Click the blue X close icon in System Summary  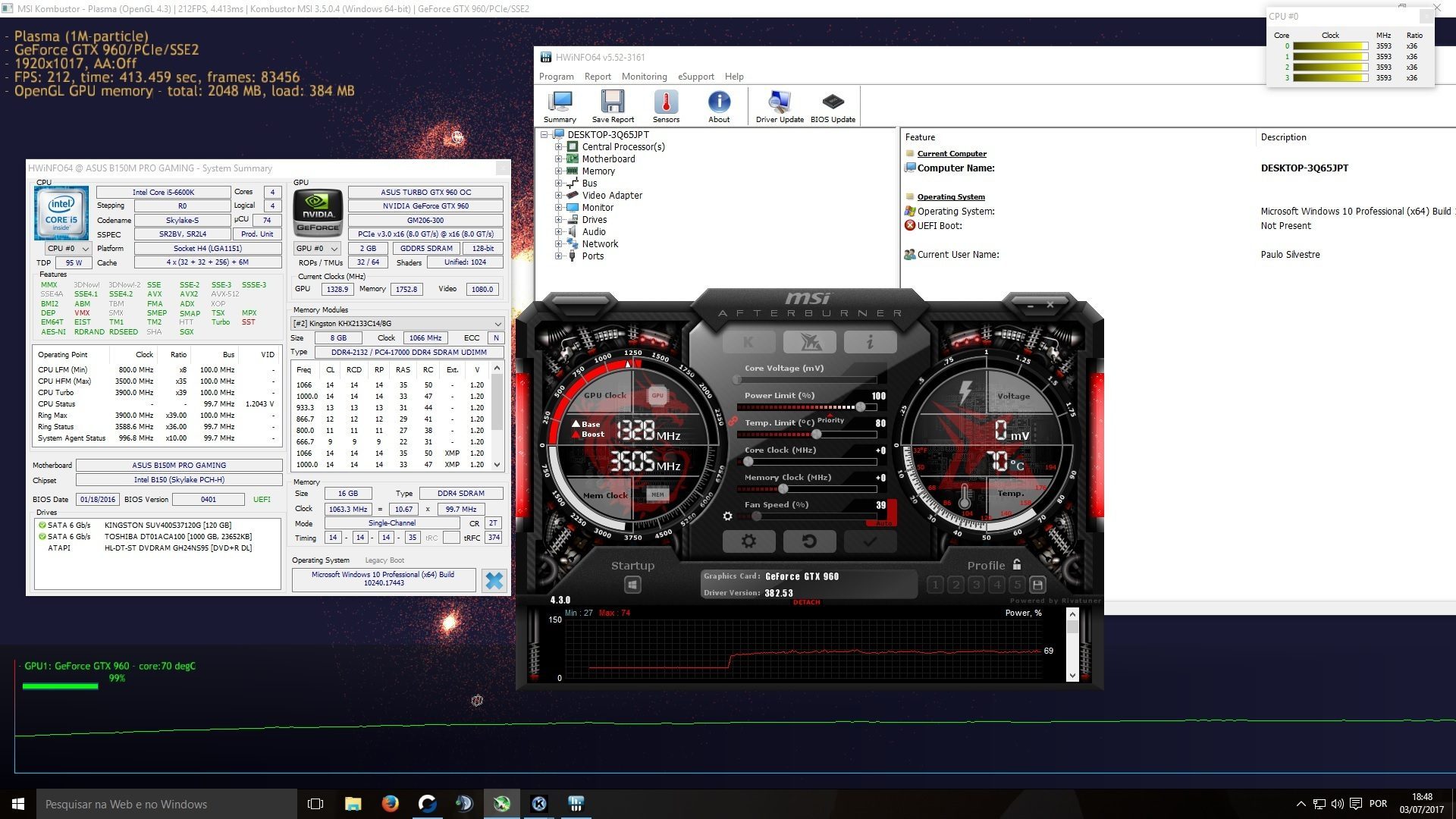[x=494, y=581]
